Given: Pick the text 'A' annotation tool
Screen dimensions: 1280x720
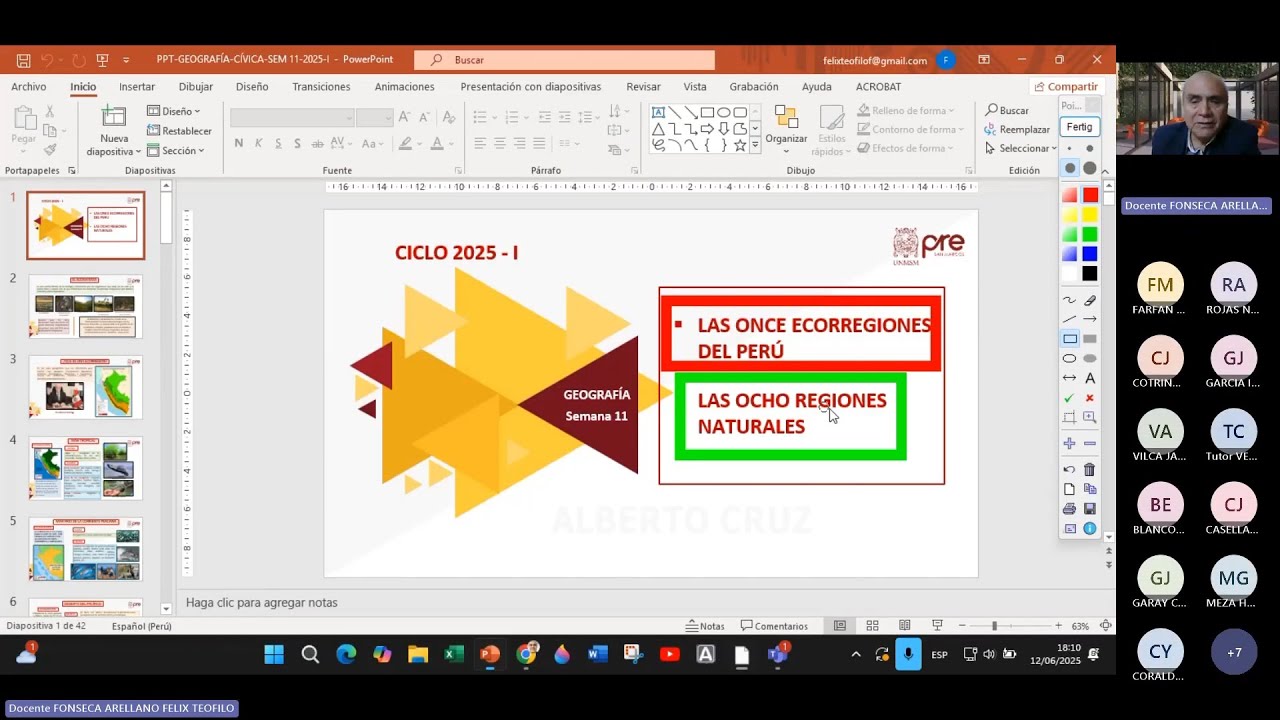Looking at the screenshot, I should pos(1090,378).
